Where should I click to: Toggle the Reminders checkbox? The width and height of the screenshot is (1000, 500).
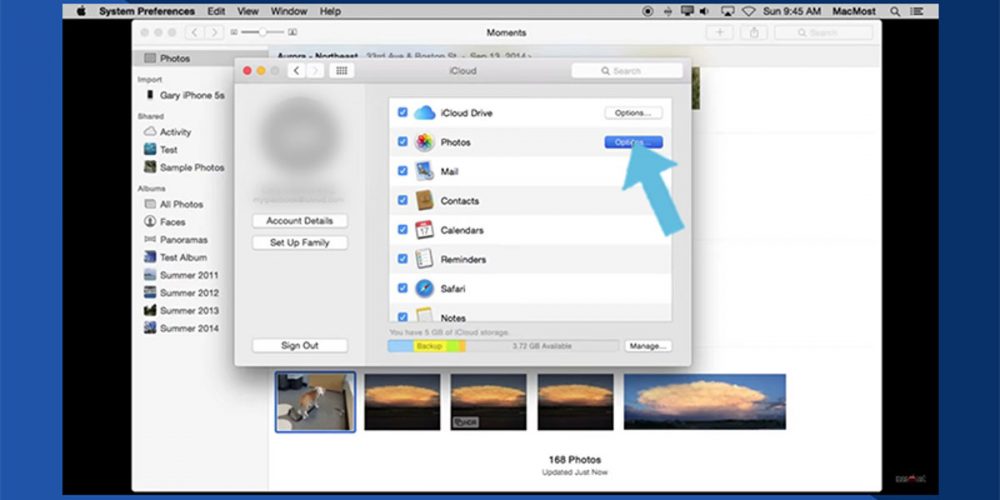click(x=402, y=260)
